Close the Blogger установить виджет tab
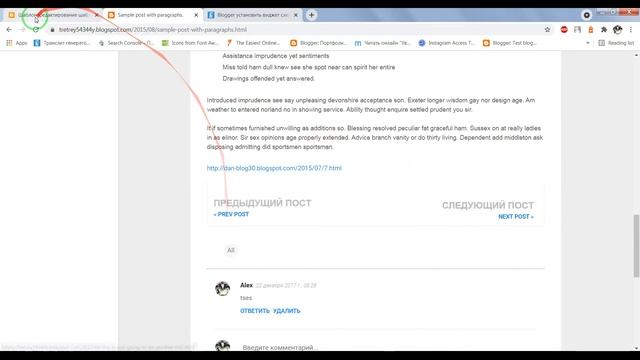 [296, 15]
